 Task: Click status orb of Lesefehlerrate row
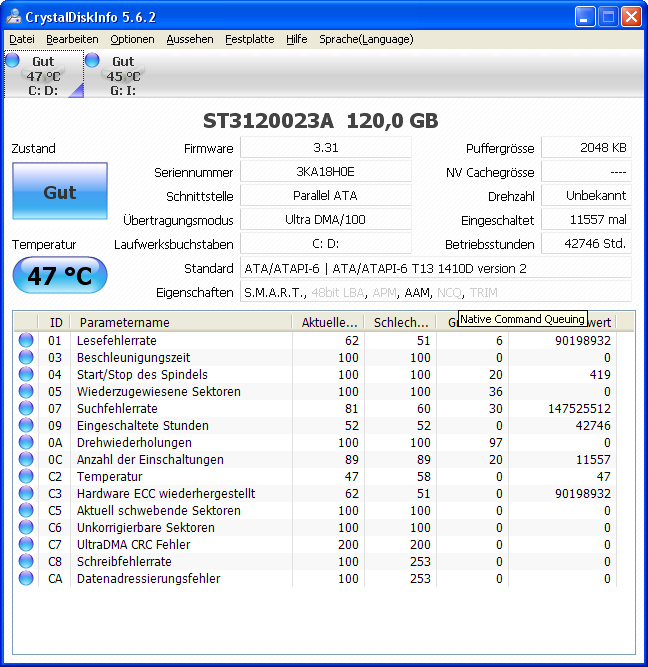pyautogui.click(x=26, y=340)
